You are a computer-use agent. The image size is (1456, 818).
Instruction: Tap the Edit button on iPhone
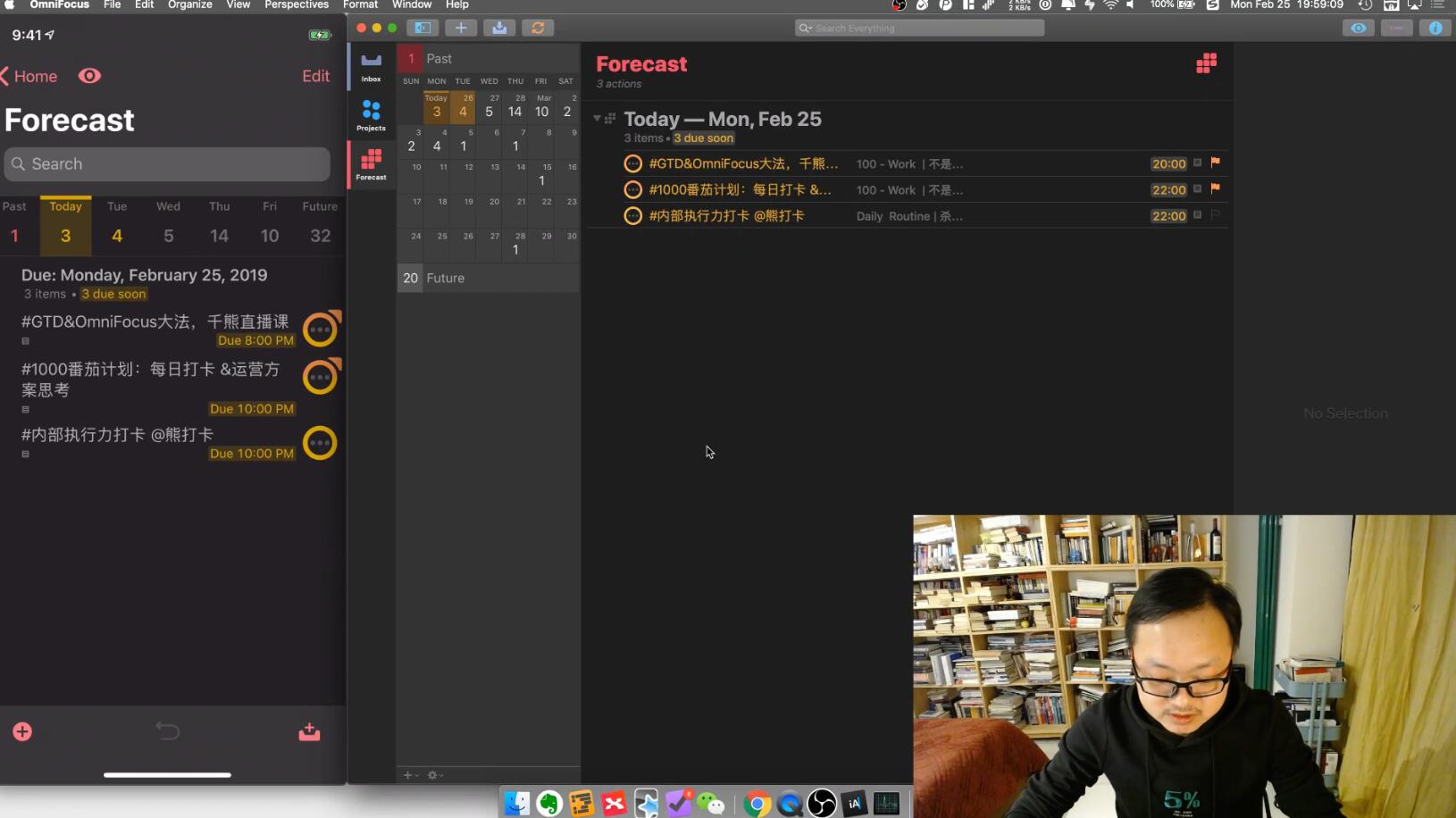pyautogui.click(x=315, y=76)
